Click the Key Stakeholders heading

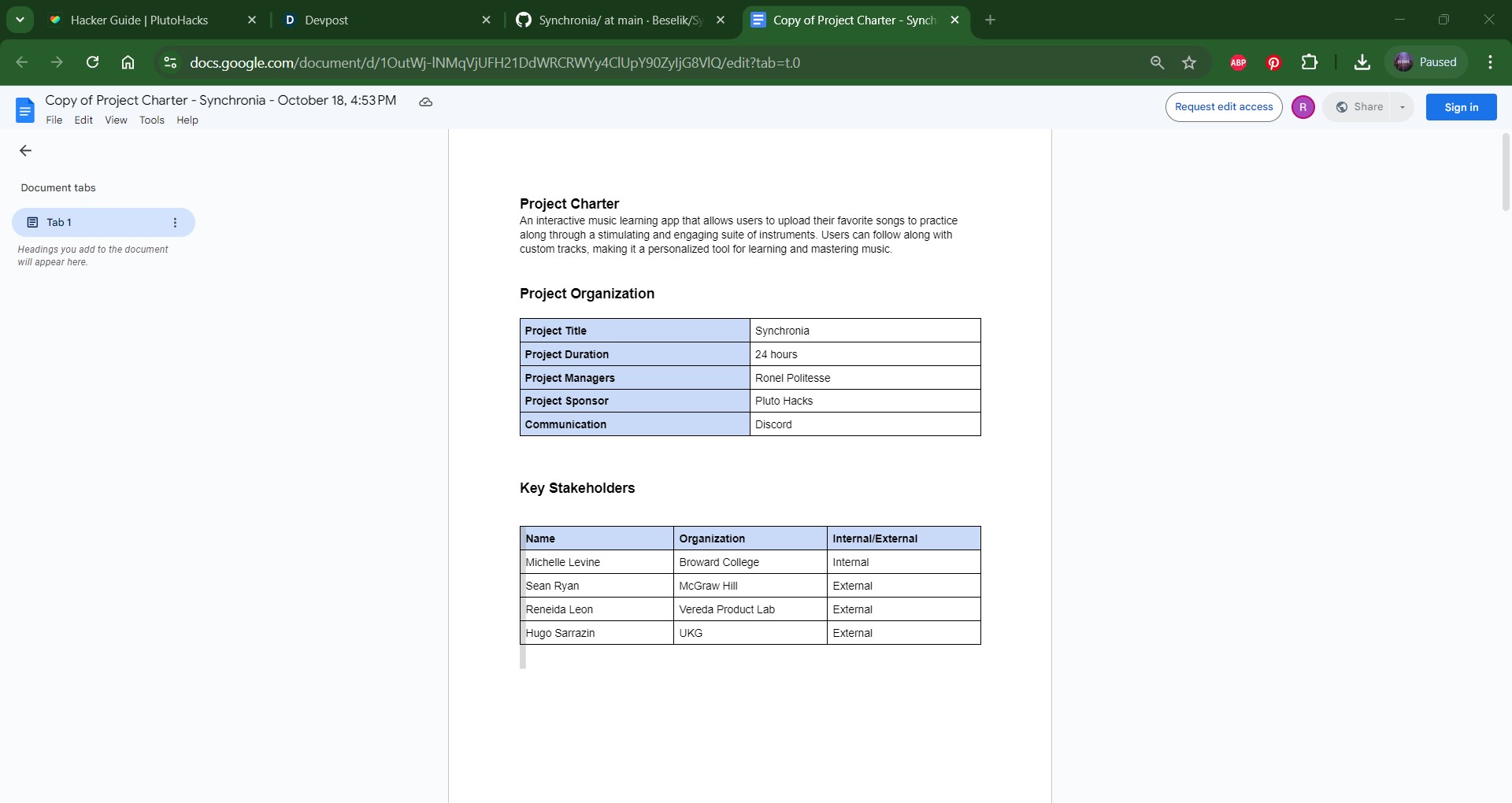[x=577, y=488]
